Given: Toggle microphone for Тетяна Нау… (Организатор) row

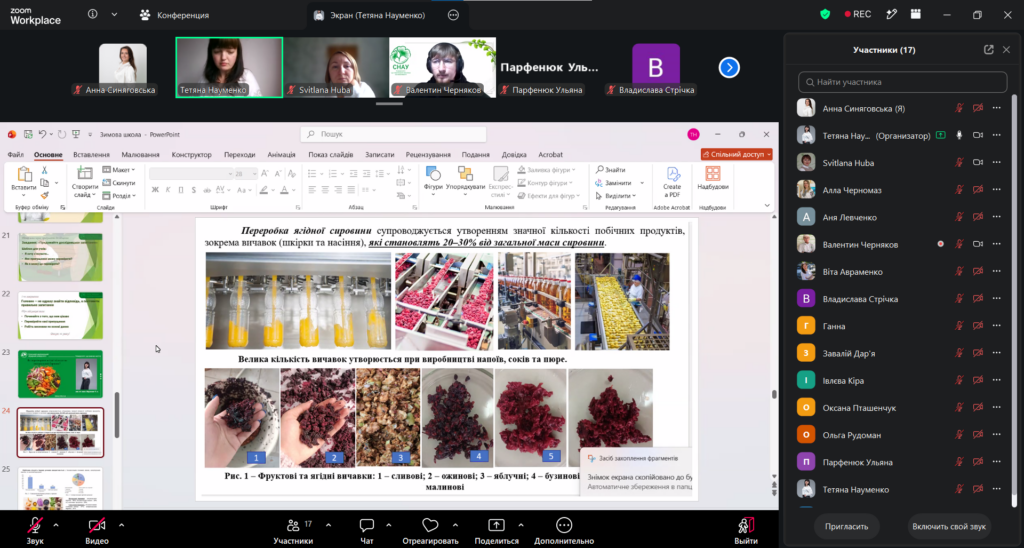Looking at the screenshot, I should (959, 135).
